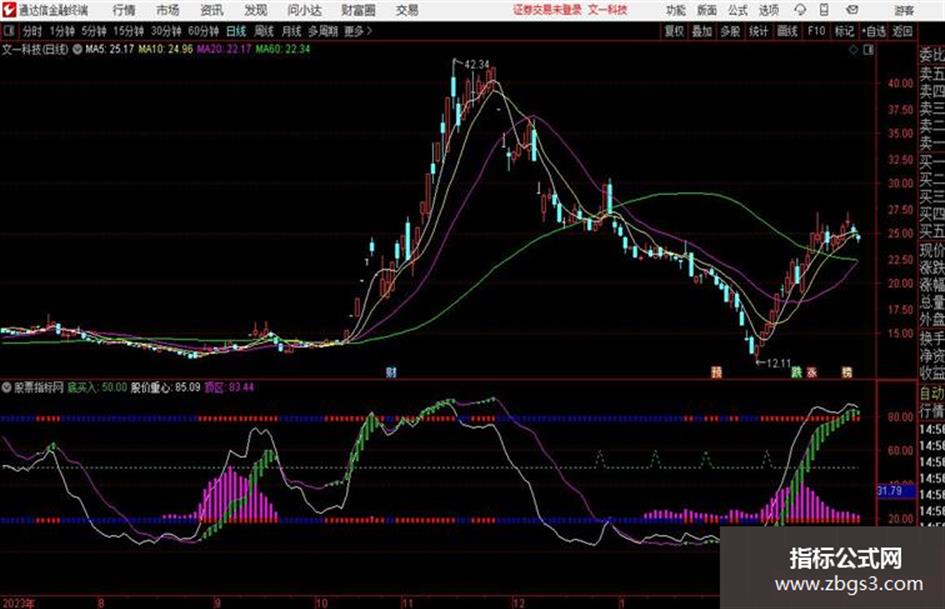Click the MA5: 25.17 value
The image size is (945, 609).
pos(109,49)
